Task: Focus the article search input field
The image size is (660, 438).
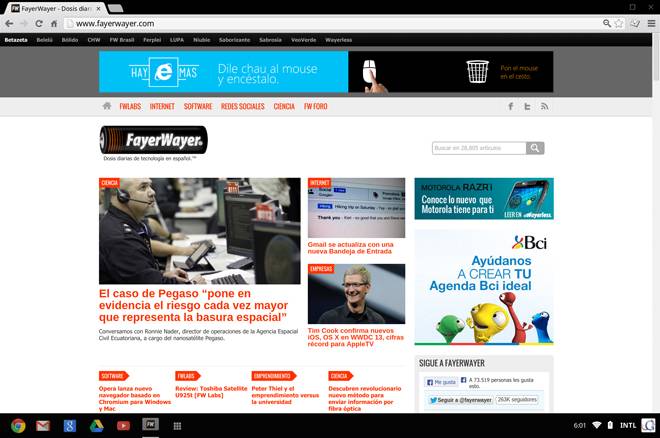Action: tap(479, 148)
